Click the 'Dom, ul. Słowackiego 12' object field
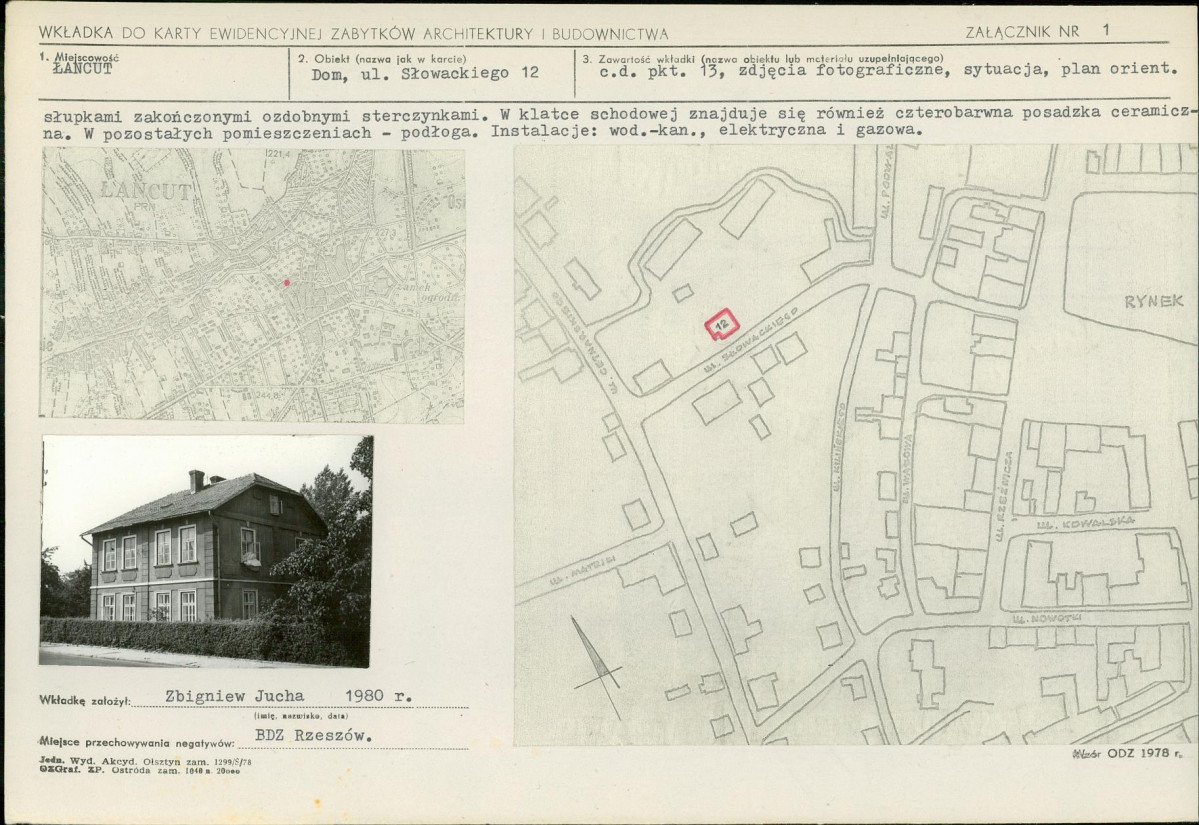Image resolution: width=1199 pixels, height=825 pixels. tap(425, 73)
